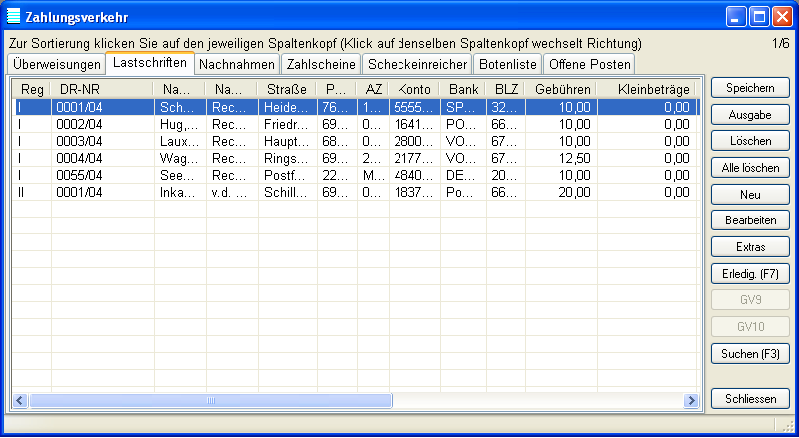Open Extras button options
Screen dimensions: 799x438
[x=749, y=245]
